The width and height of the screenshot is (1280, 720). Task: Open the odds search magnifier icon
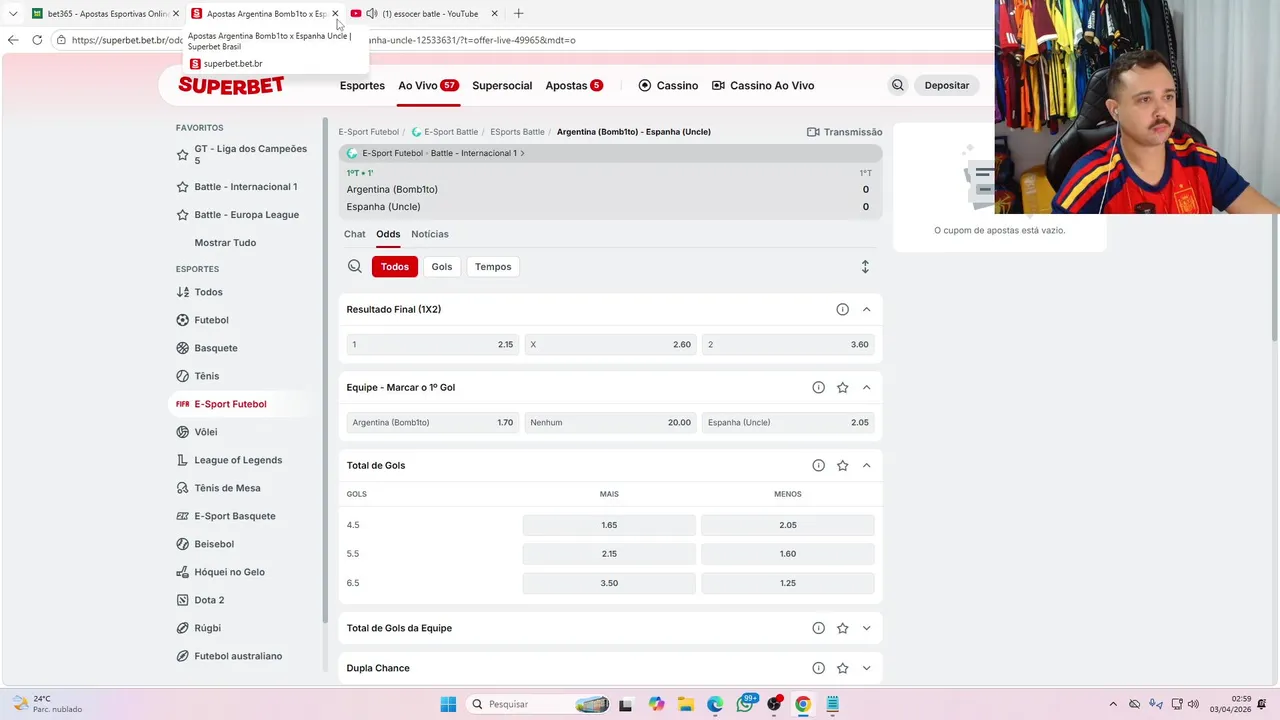tap(355, 267)
